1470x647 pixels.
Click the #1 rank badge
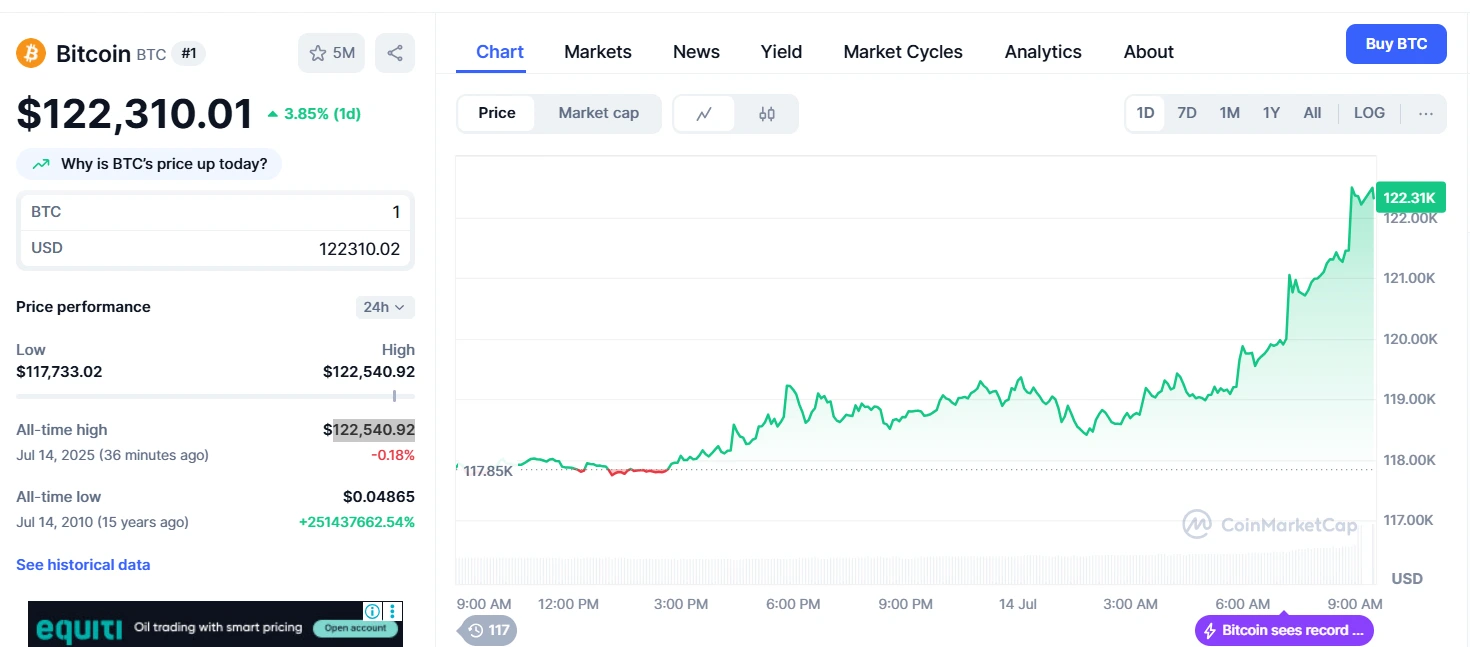pos(189,54)
